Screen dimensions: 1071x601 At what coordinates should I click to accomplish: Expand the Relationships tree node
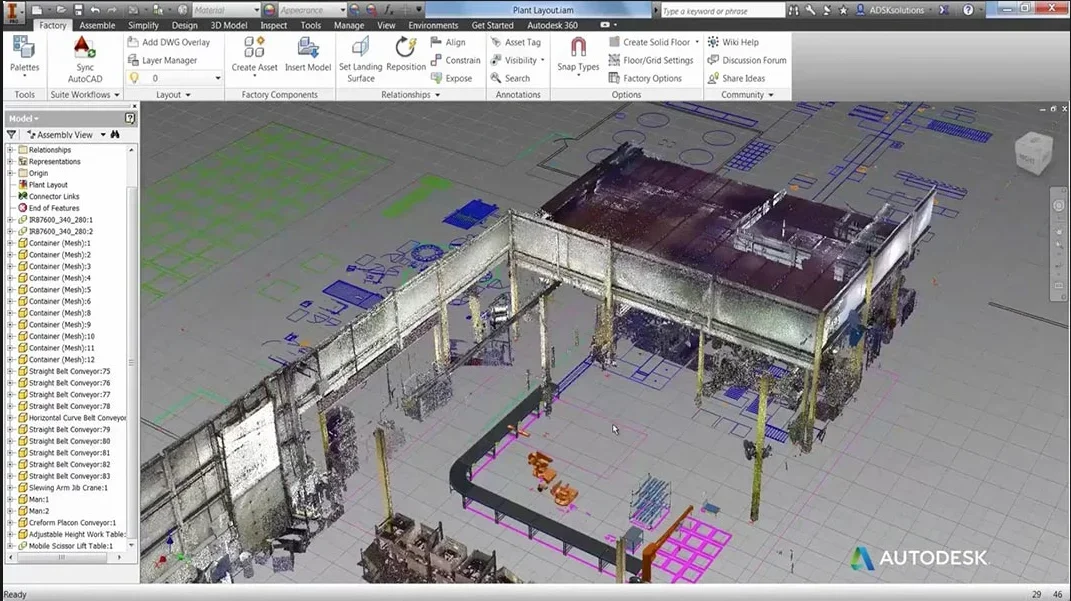10,150
